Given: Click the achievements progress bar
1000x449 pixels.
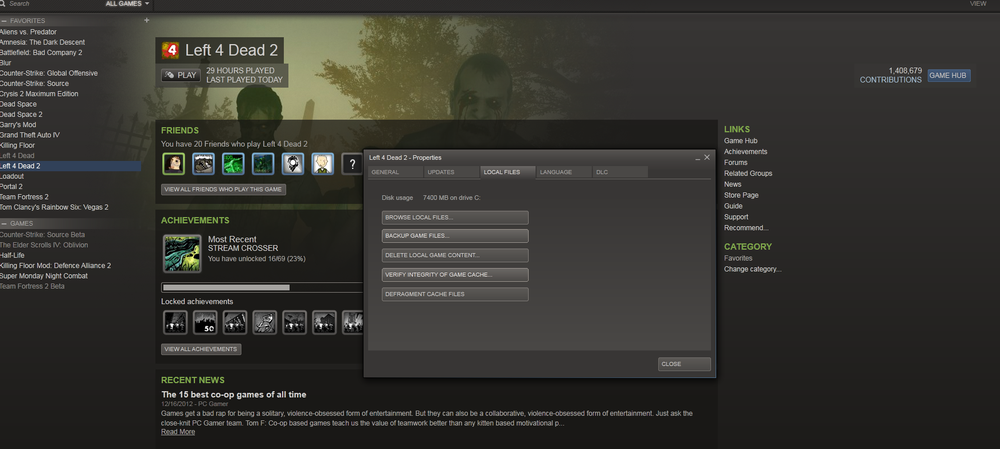Looking at the screenshot, I should click(x=263, y=288).
